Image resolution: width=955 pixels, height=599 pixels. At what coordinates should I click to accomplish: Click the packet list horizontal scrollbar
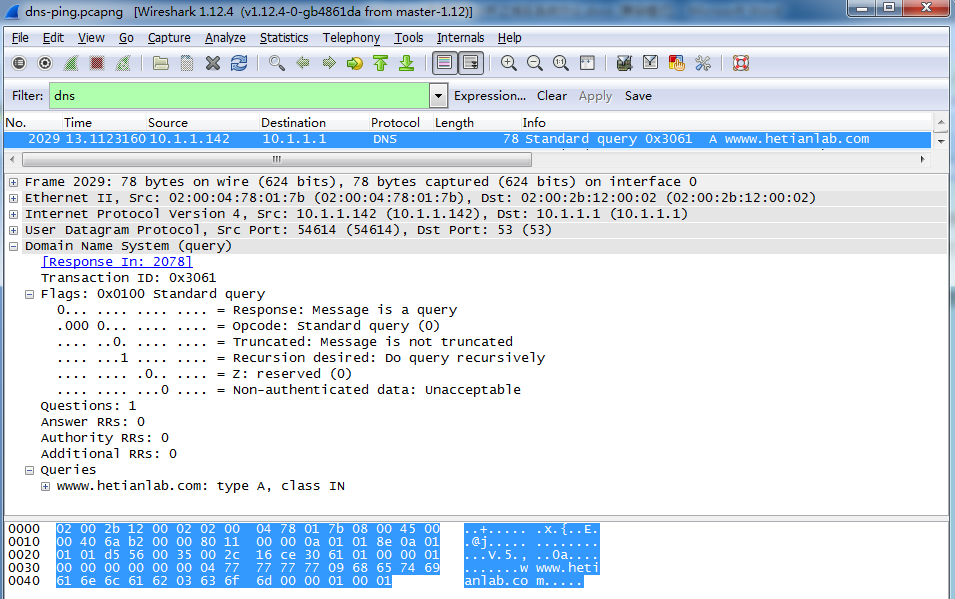pyautogui.click(x=277, y=160)
